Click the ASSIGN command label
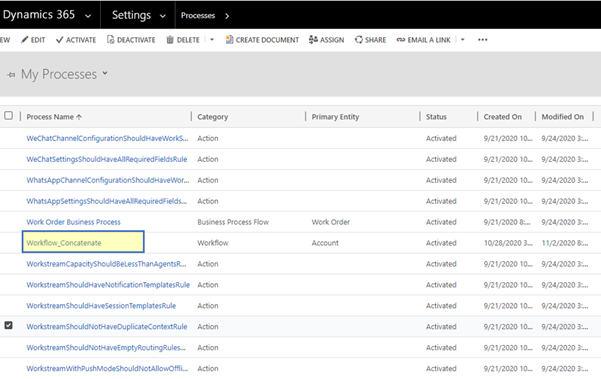The image size is (601, 379). [x=332, y=40]
